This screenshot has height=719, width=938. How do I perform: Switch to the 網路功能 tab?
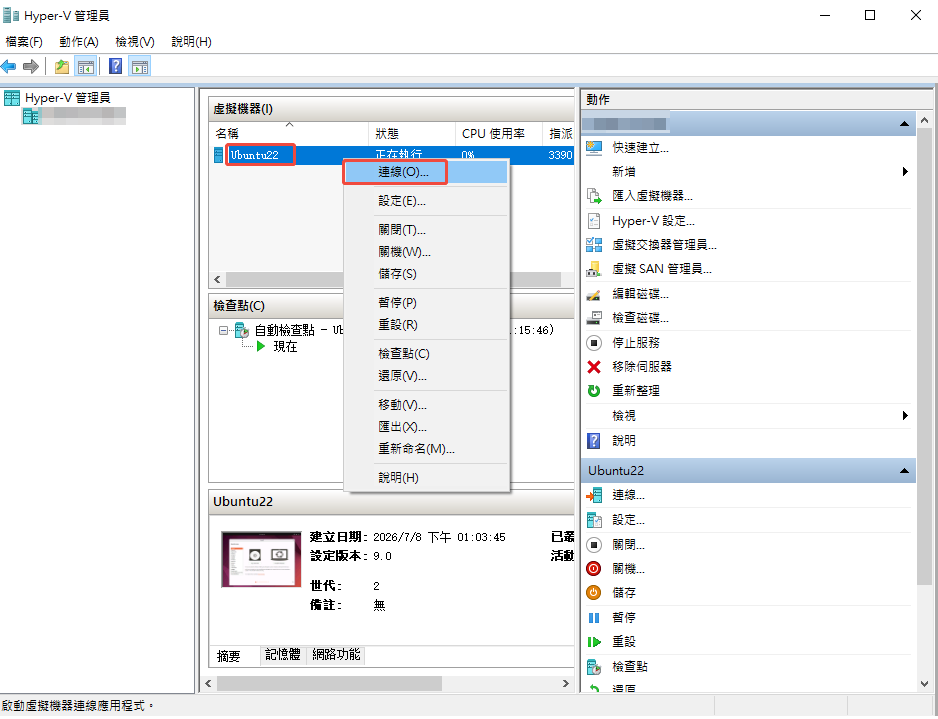(x=336, y=655)
